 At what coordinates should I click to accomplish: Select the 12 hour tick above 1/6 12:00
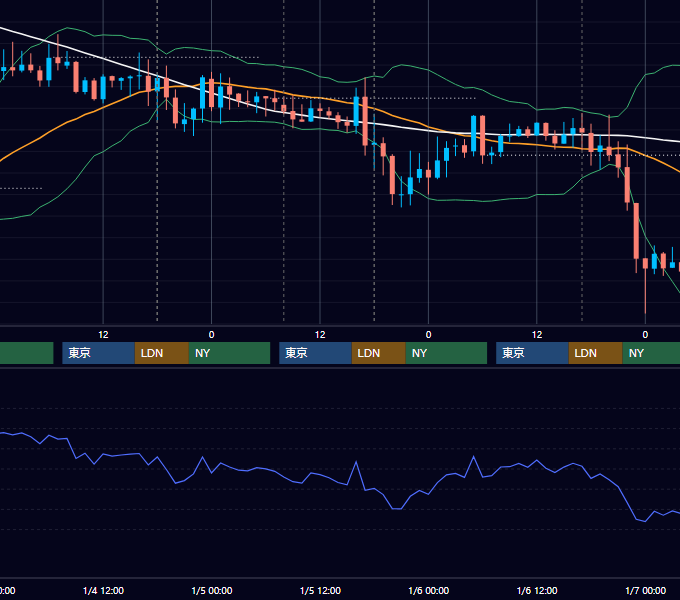pyautogui.click(x=537, y=335)
